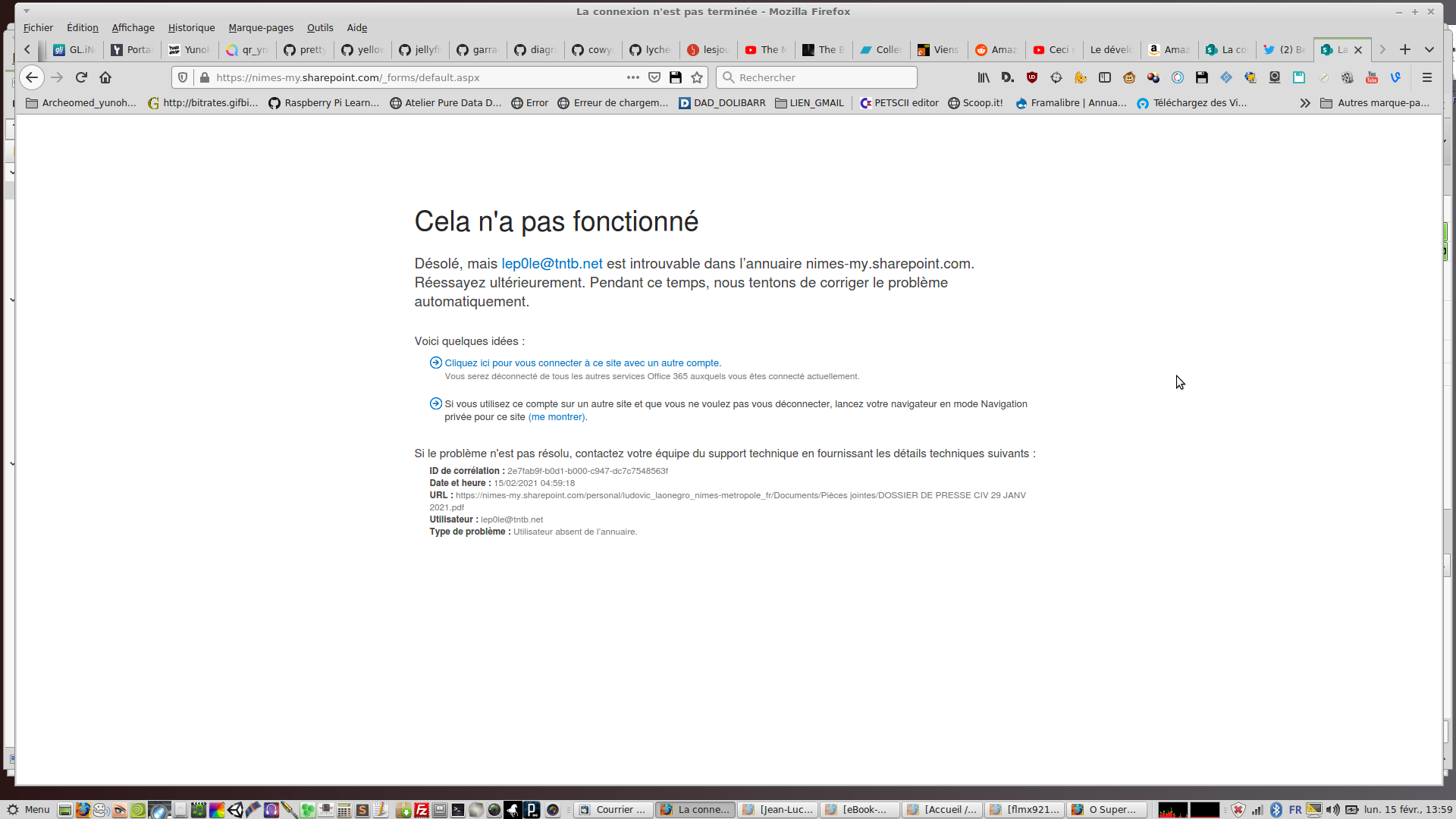Viewport: 1456px width, 819px height.
Task: Save to Pocket icon in address bar
Action: pyautogui.click(x=654, y=77)
